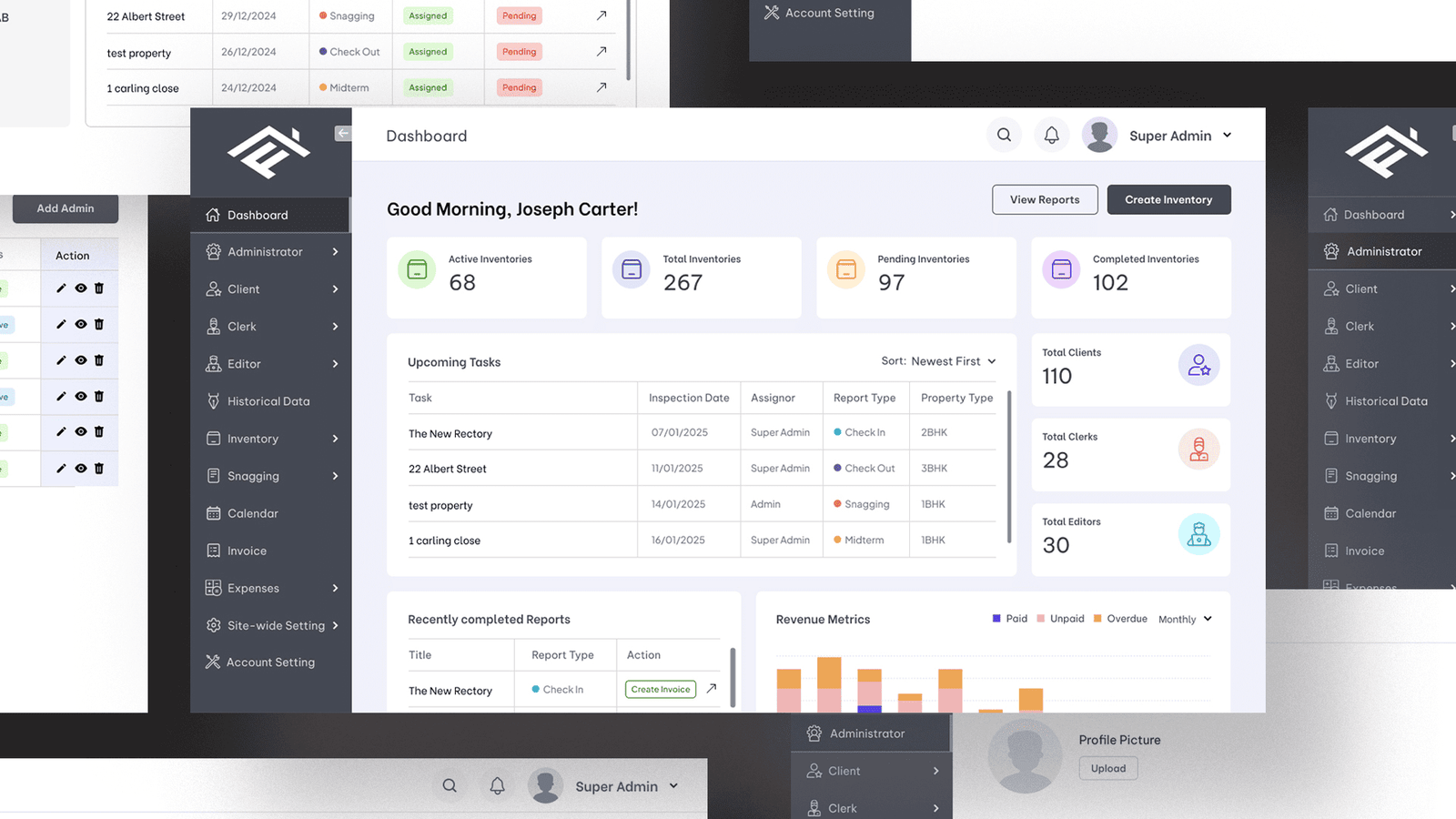Collapse sidebar using the left arrow icon
This screenshot has width=1456, height=819.
[343, 134]
